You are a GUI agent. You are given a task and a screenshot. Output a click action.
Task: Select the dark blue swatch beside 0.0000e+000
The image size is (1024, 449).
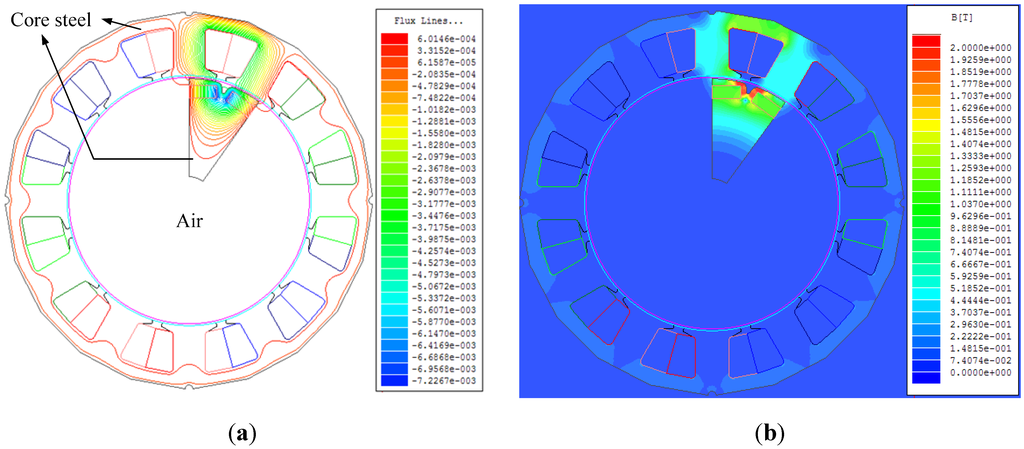925,377
